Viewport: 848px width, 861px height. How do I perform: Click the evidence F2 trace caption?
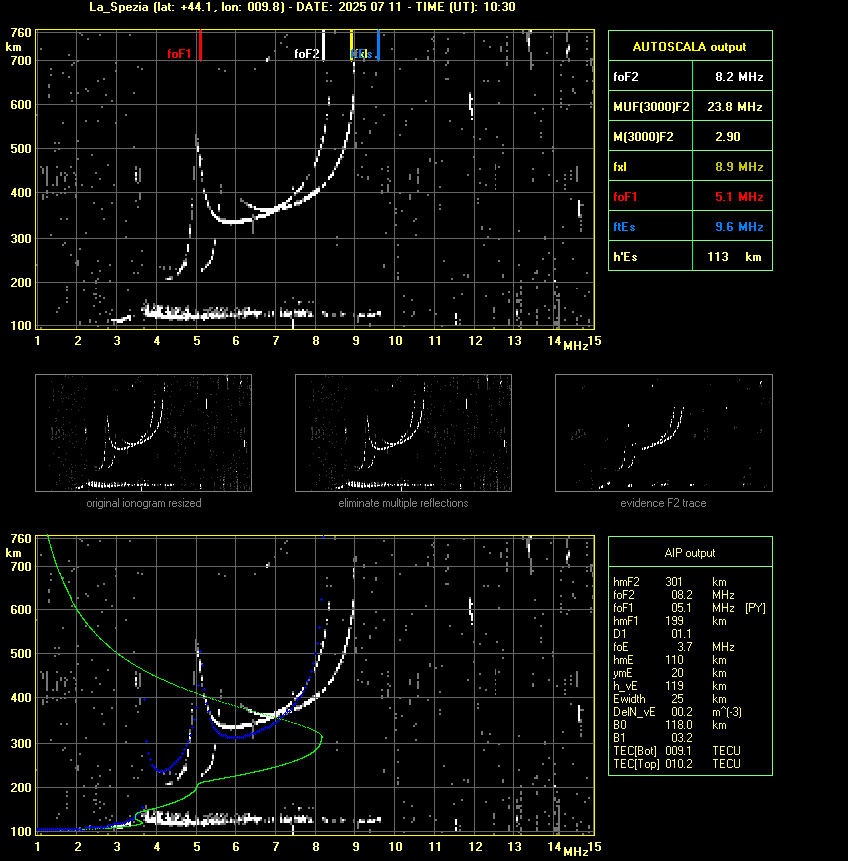(x=663, y=503)
